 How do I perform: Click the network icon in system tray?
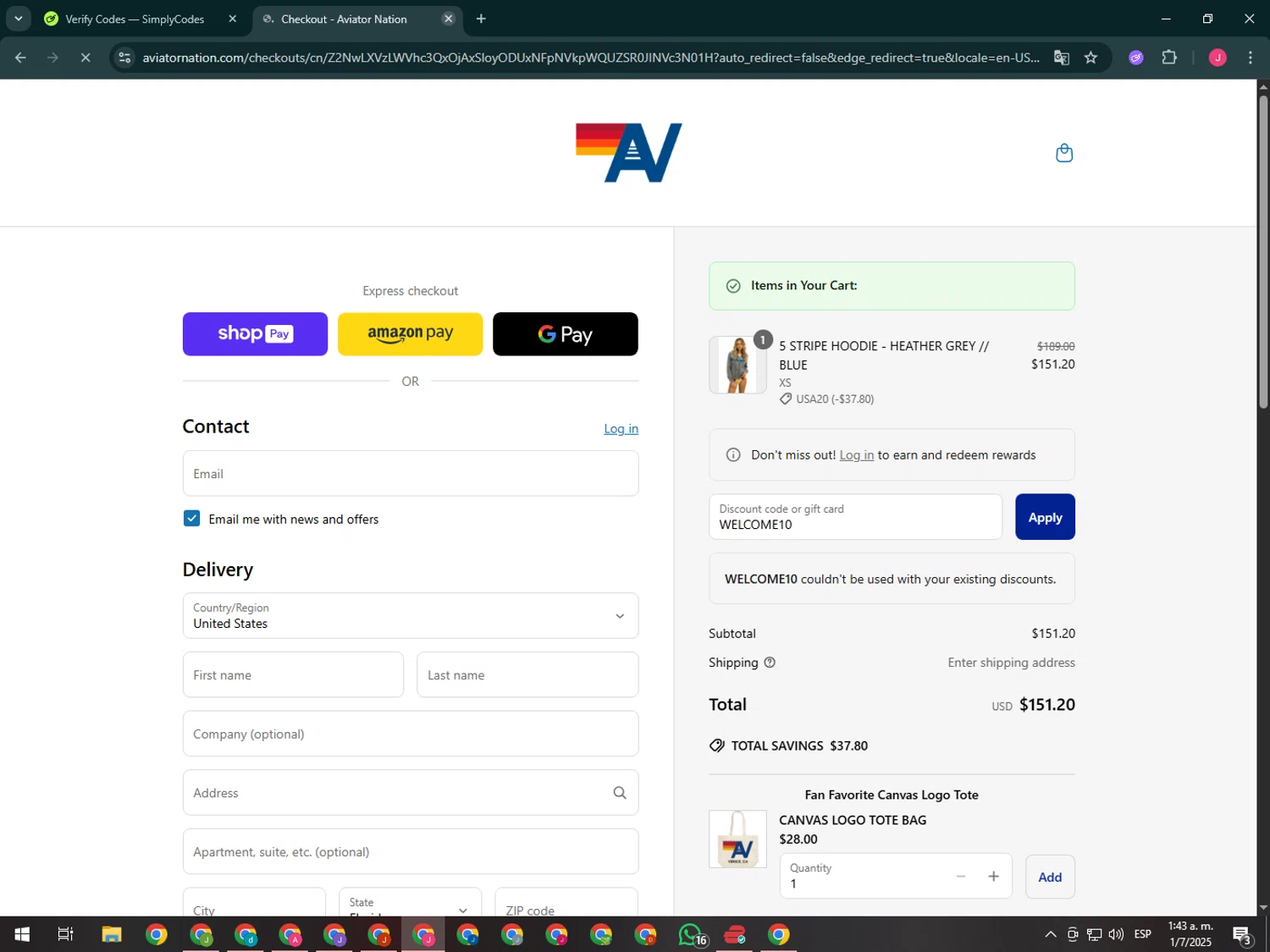[x=1095, y=934]
